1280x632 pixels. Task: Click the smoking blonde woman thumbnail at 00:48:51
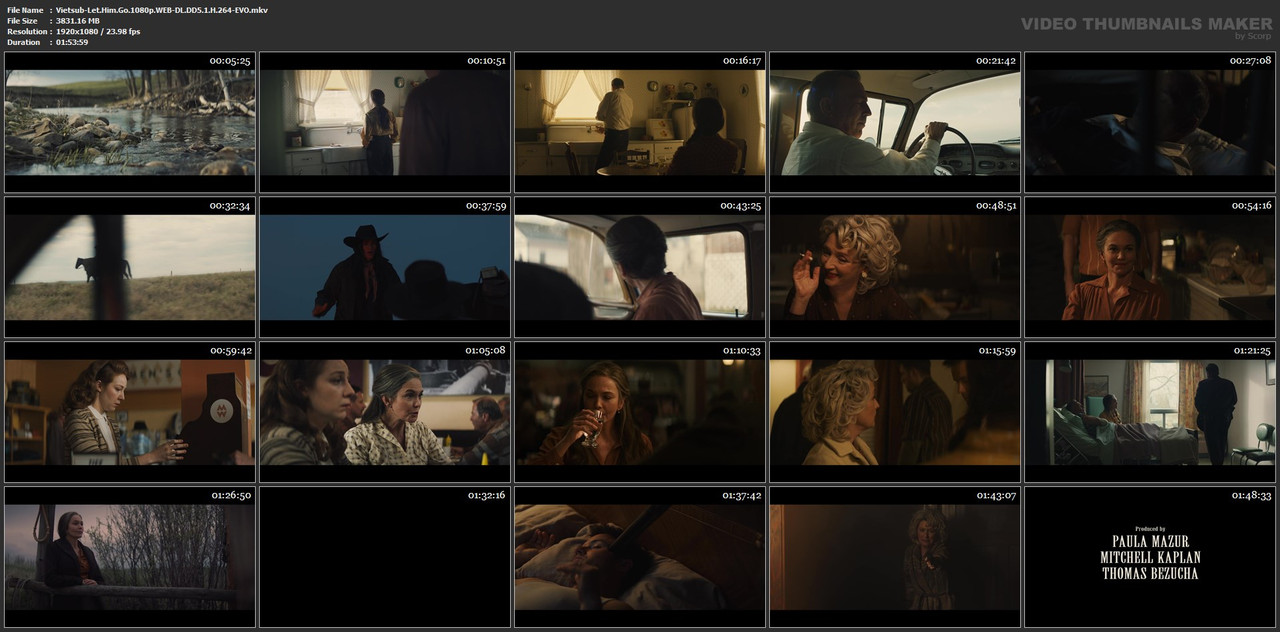[895, 267]
